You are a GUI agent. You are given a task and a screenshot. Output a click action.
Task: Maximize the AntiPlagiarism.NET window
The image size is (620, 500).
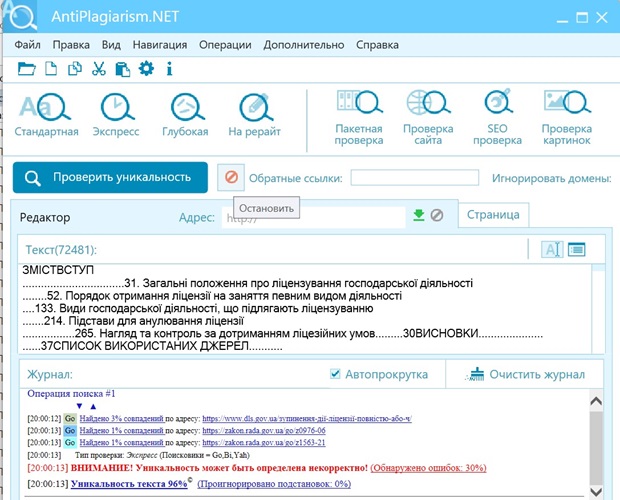582,17
